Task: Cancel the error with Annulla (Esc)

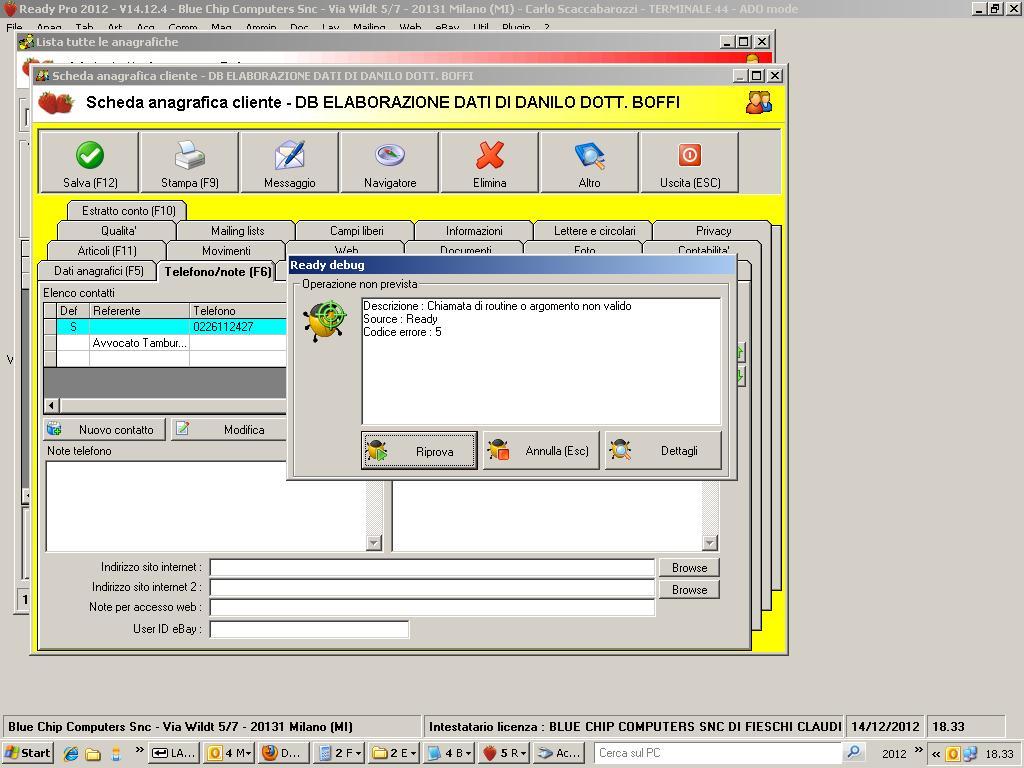Action: coord(541,450)
